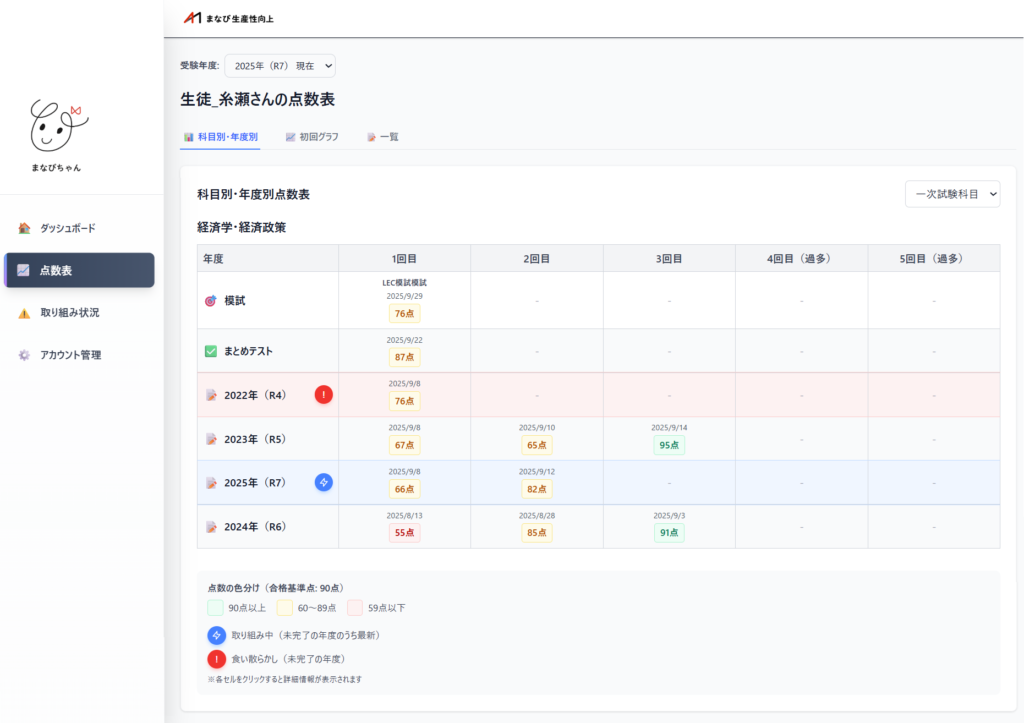The height and width of the screenshot is (723, 1024).
Task: Open the 受験年度 year dropdown
Action: (x=280, y=66)
